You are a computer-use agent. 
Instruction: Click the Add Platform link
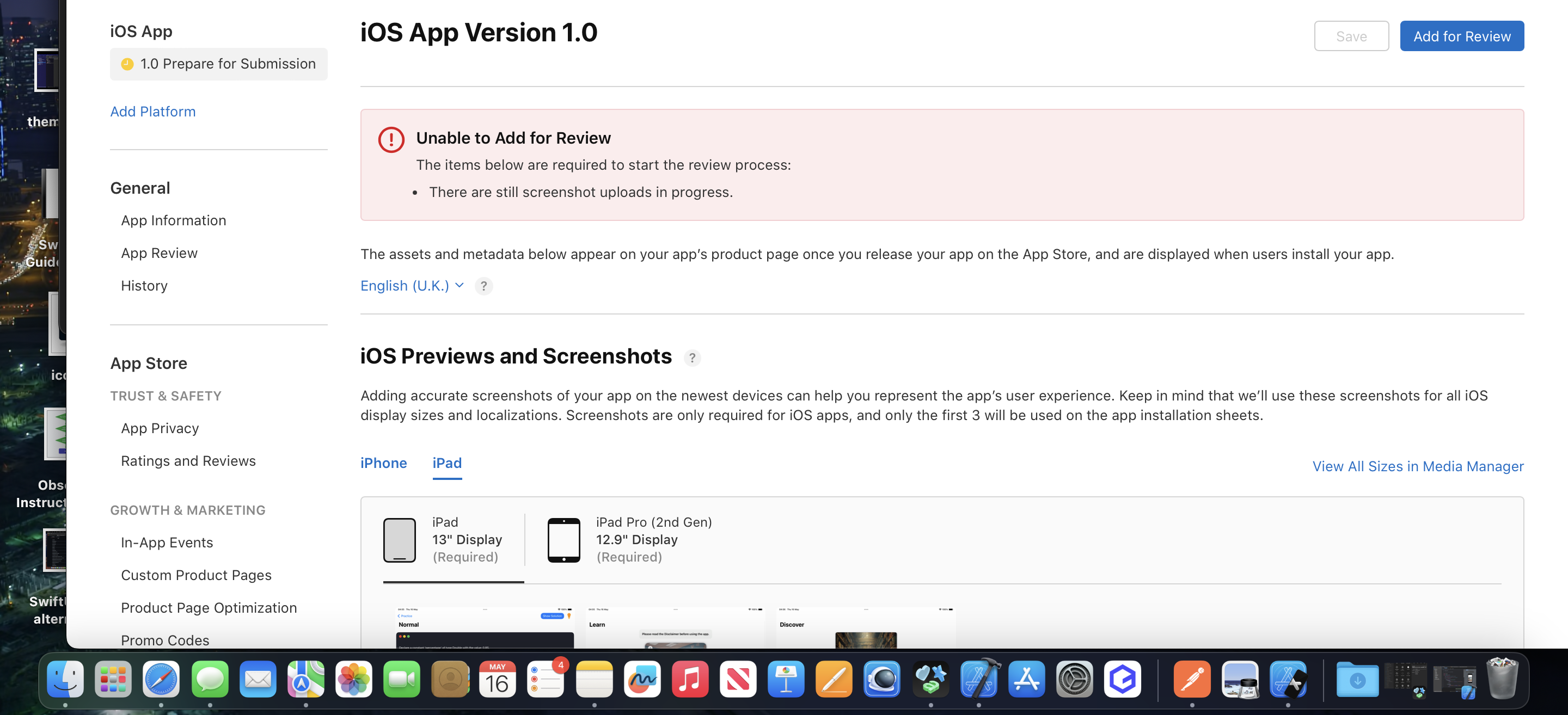(x=153, y=112)
